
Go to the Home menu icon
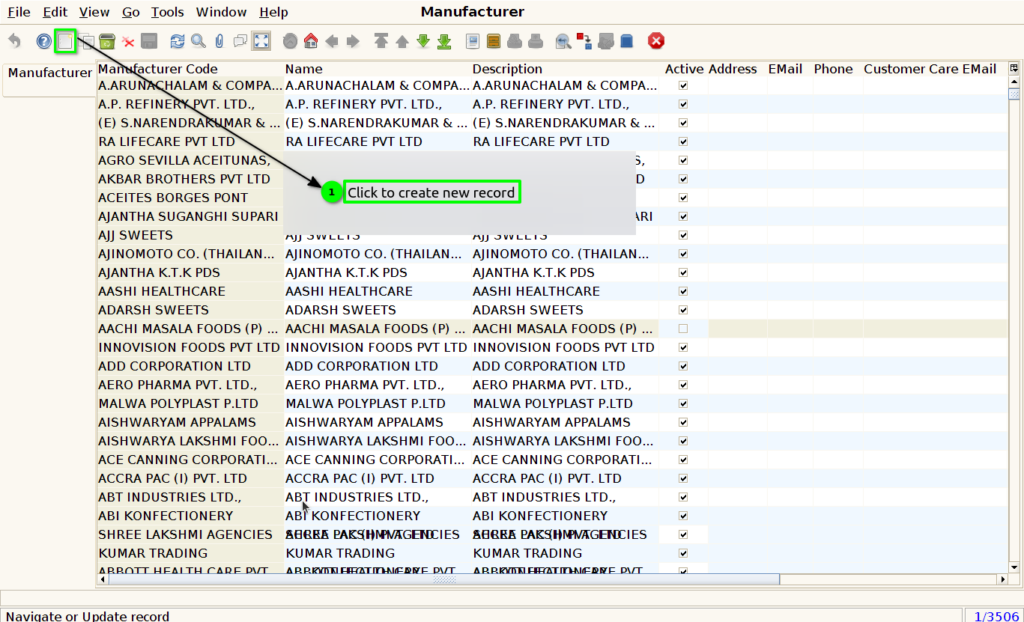(x=311, y=41)
